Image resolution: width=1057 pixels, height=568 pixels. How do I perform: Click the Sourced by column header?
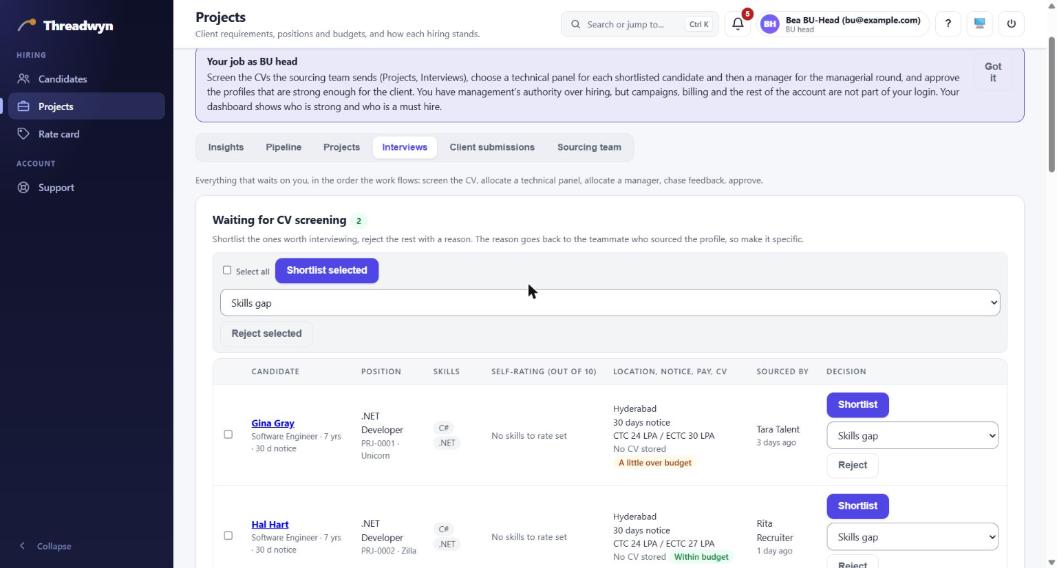(x=782, y=371)
